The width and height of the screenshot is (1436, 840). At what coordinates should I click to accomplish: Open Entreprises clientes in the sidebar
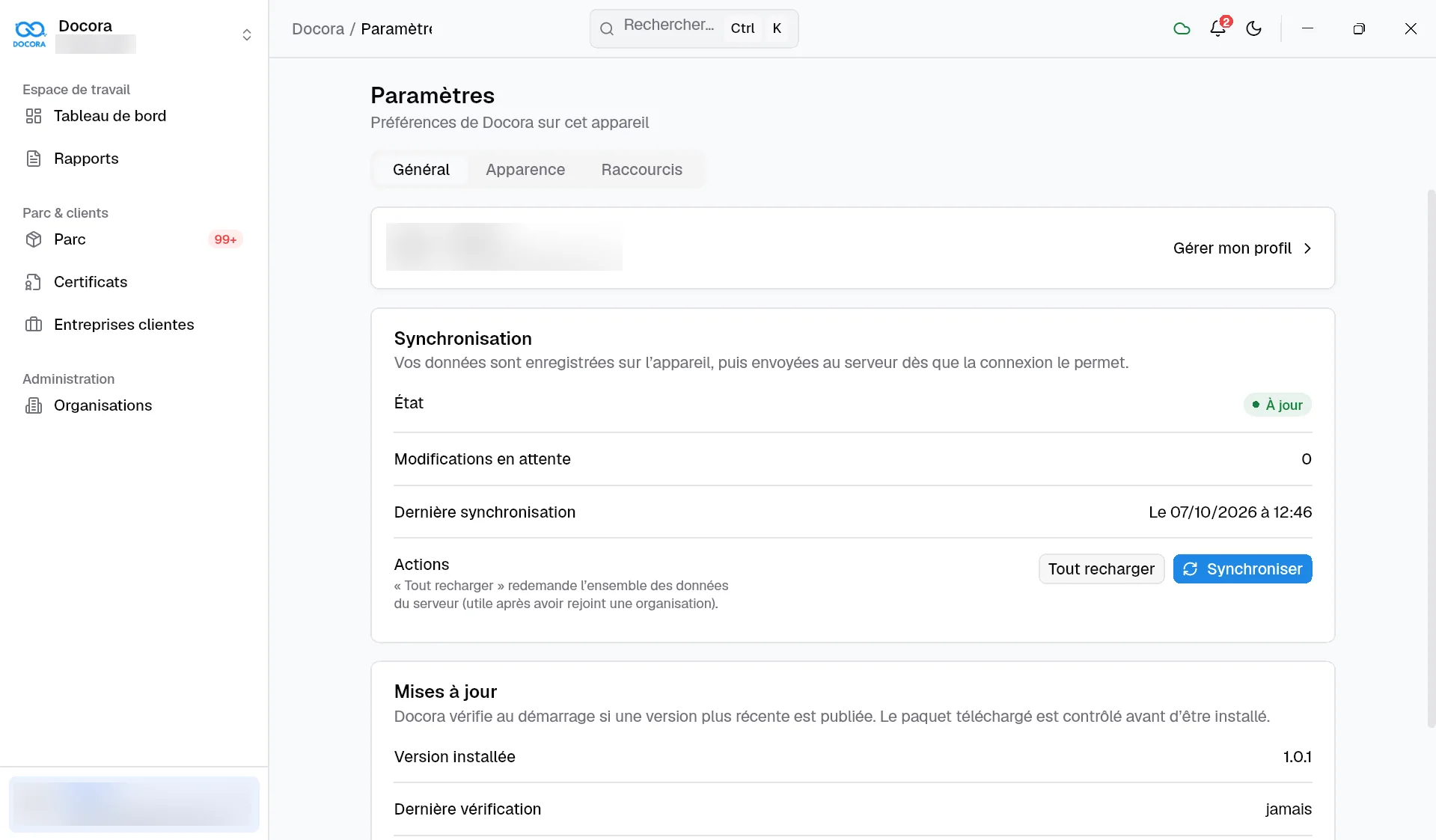click(x=134, y=325)
